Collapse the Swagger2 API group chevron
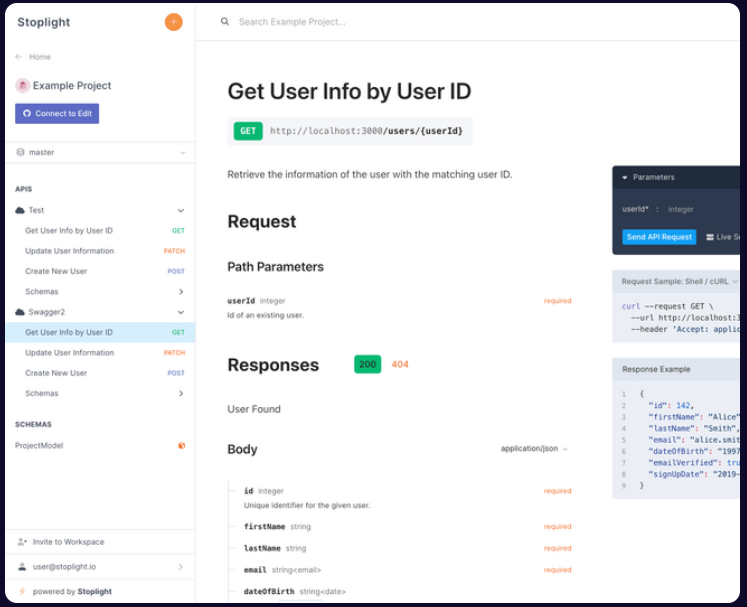 181,313
